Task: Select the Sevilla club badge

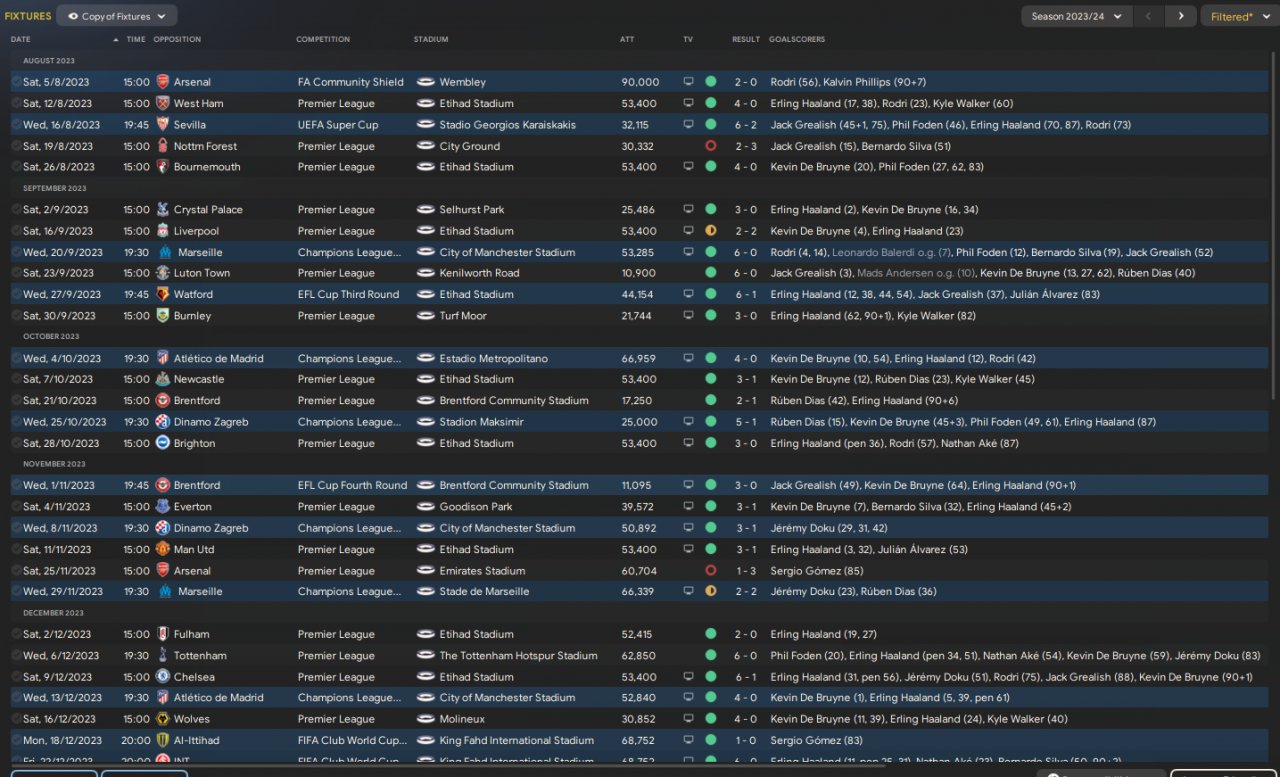Action: pyautogui.click(x=163, y=125)
